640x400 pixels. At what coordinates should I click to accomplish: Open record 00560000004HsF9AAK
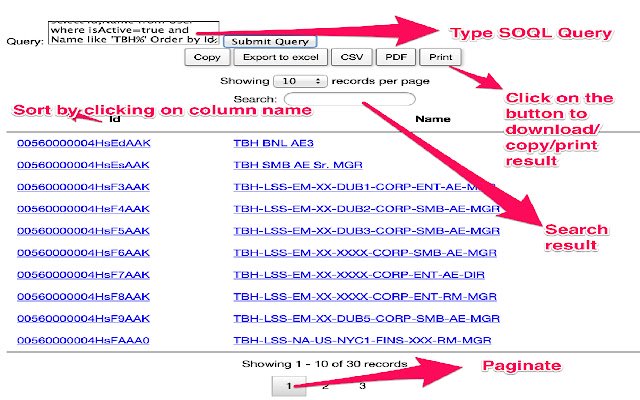pyautogui.click(x=83, y=319)
